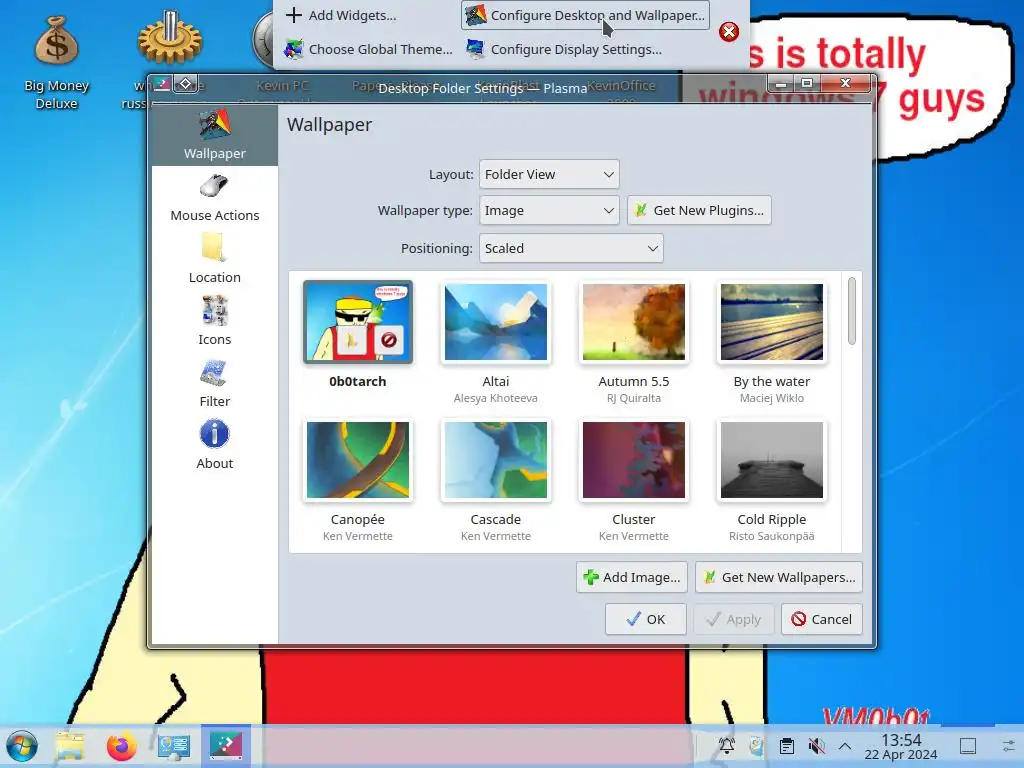Expand hidden system tray icons arrow
1024x768 pixels.
click(x=845, y=746)
